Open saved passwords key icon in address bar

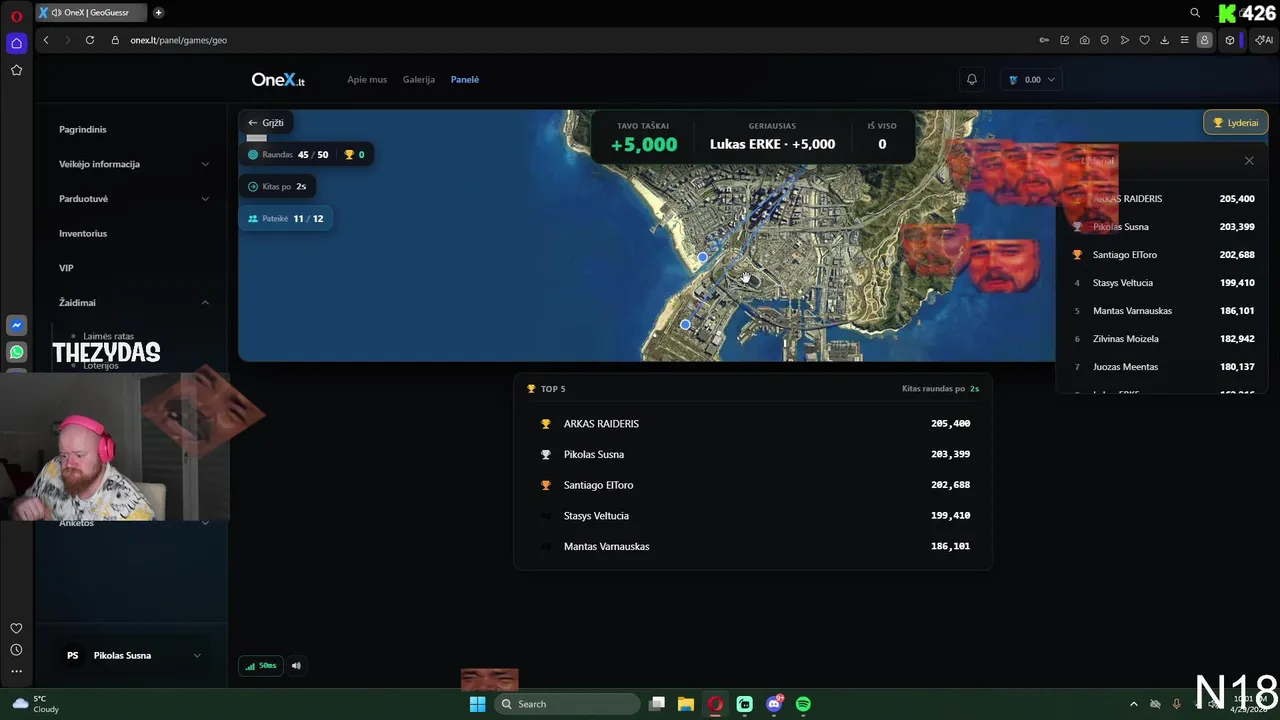tap(1044, 40)
